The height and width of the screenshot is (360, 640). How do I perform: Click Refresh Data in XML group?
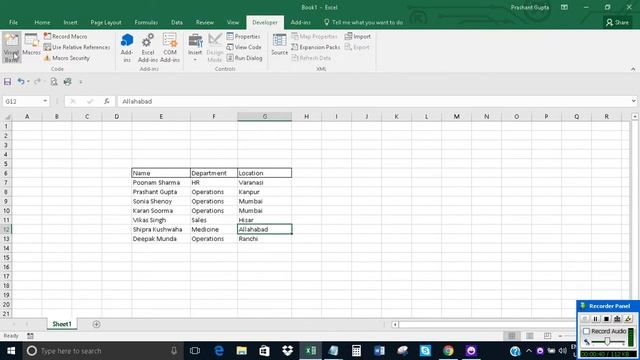(x=311, y=58)
